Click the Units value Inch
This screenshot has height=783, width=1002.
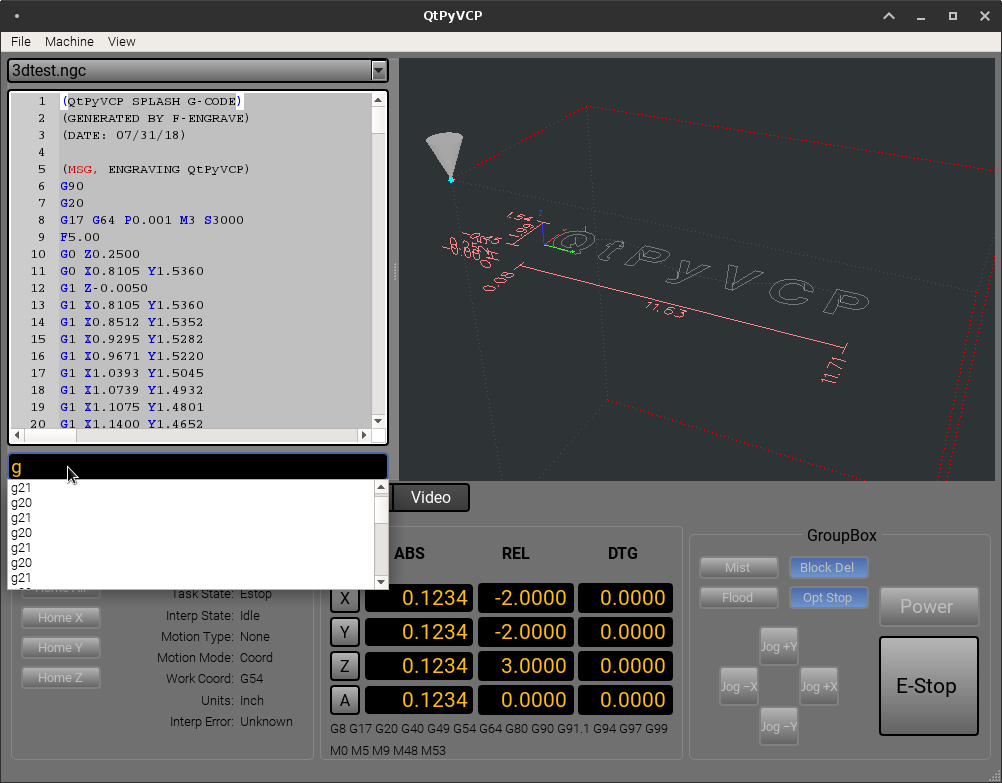[x=252, y=701]
